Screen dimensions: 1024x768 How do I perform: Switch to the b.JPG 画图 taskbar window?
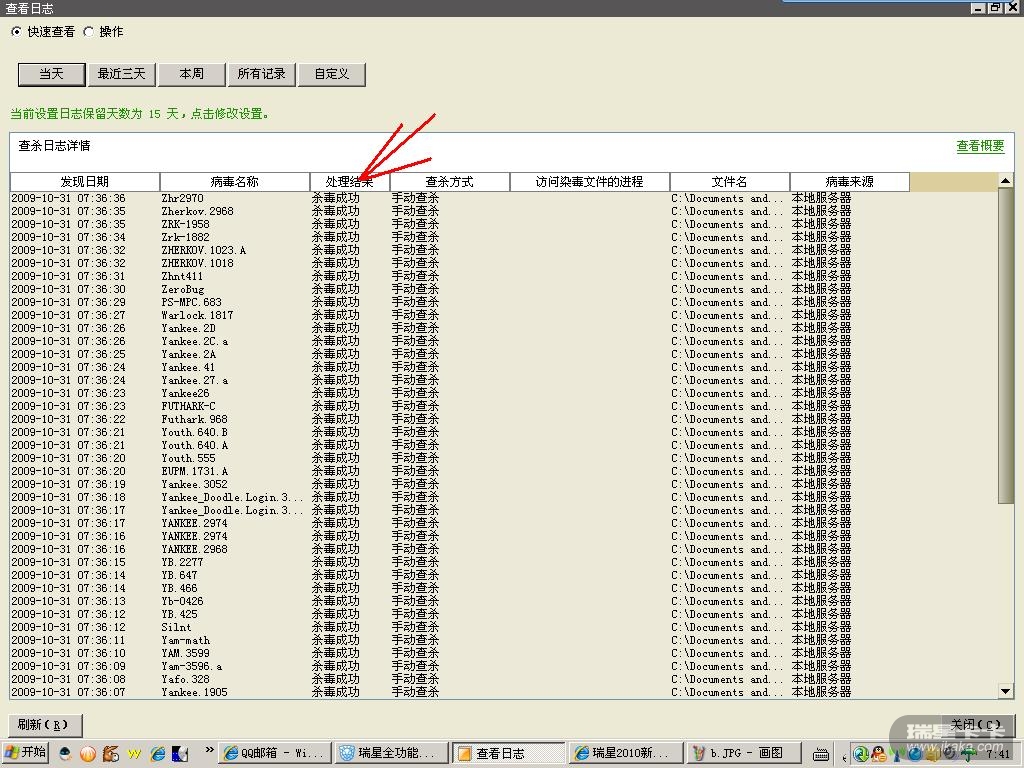click(x=744, y=753)
